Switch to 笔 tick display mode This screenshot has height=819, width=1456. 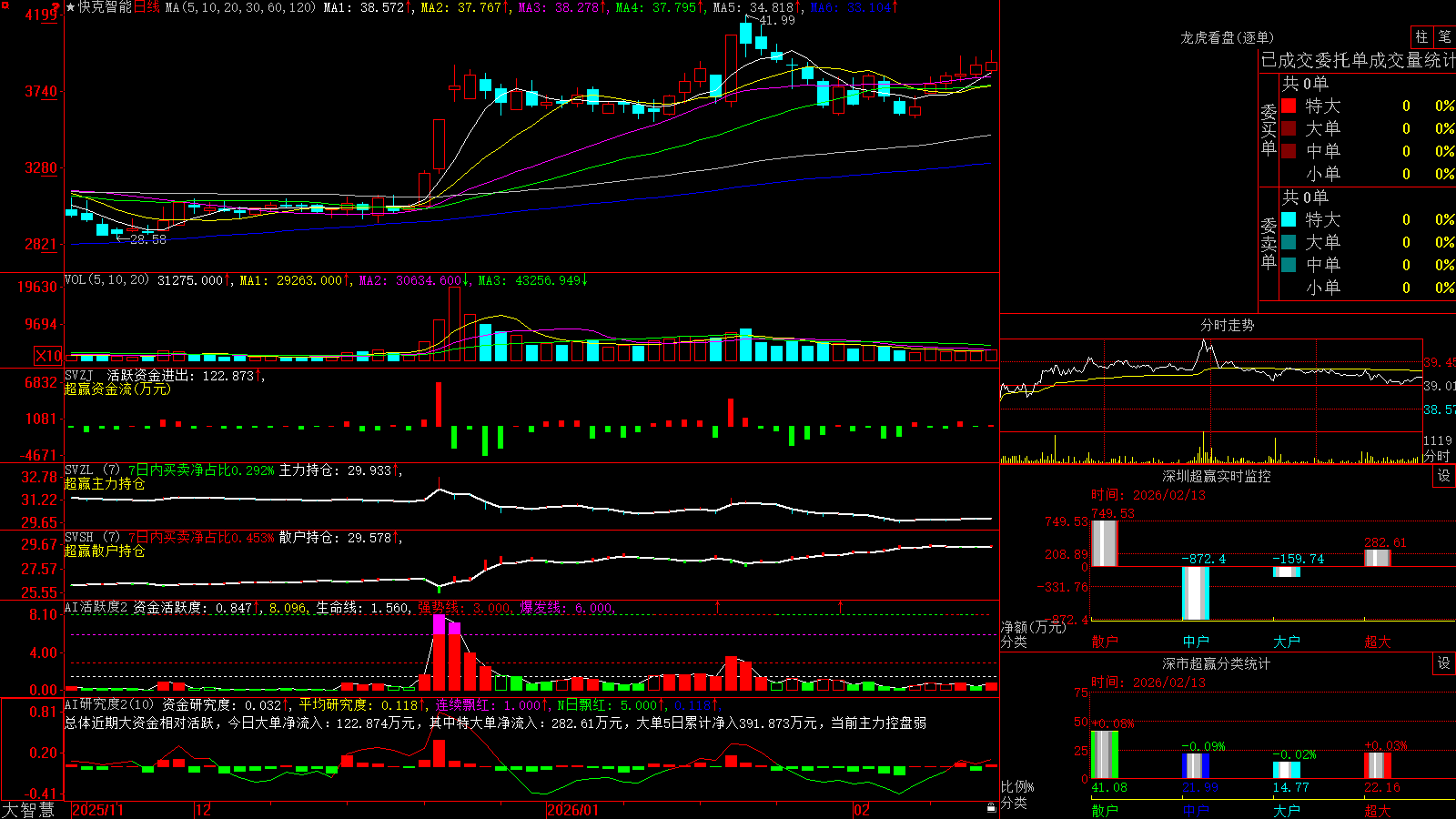pyautogui.click(x=1444, y=36)
